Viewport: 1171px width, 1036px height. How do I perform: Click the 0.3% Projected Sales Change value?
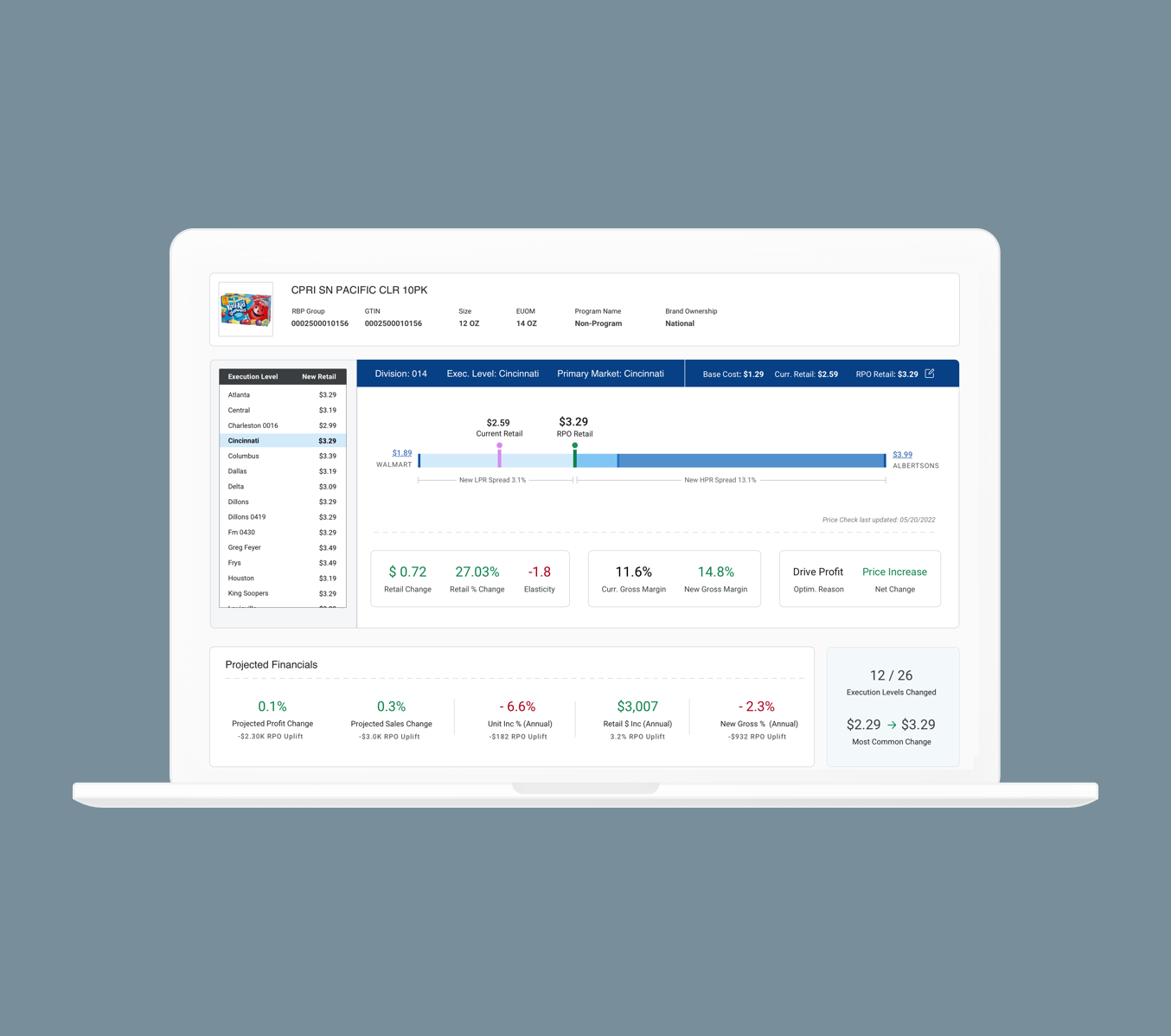click(x=392, y=707)
